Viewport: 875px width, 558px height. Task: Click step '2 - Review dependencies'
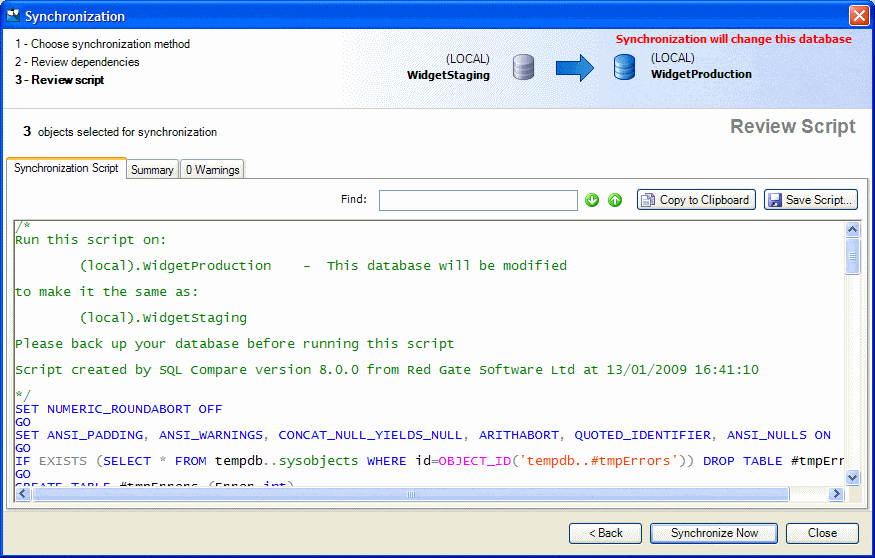tap(78, 62)
